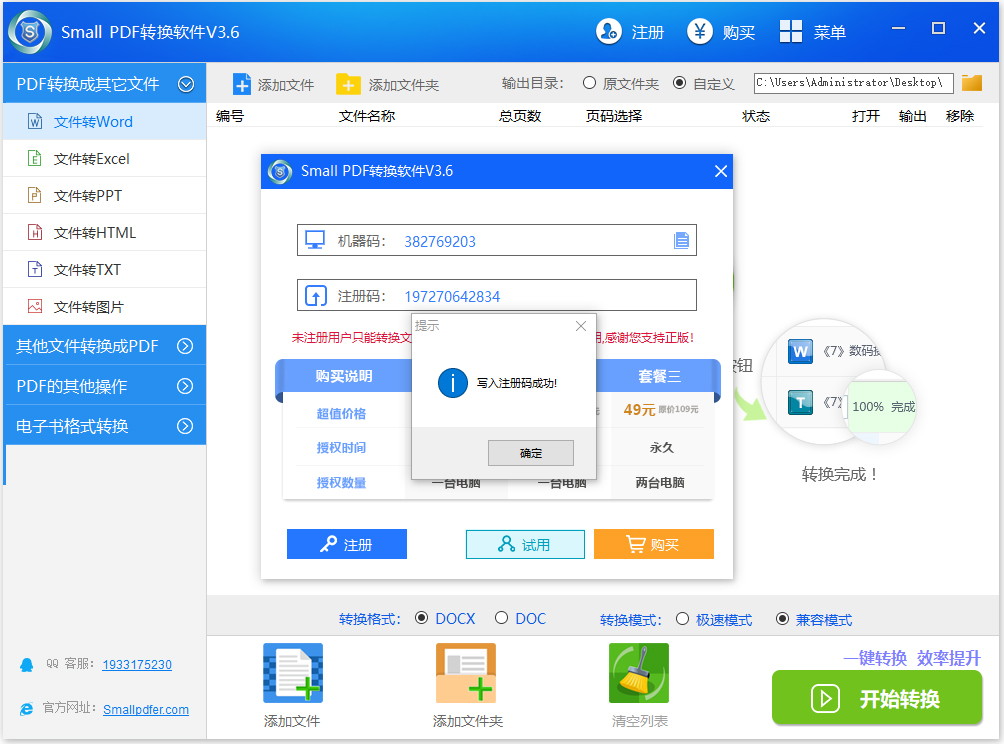Viewport: 1004px width, 744px height.
Task: Click the 页码选择 column header
Action: coord(614,116)
